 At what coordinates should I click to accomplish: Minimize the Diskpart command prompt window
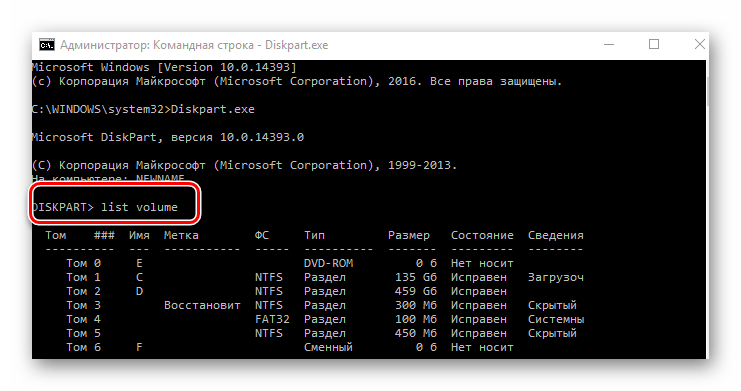tap(609, 44)
